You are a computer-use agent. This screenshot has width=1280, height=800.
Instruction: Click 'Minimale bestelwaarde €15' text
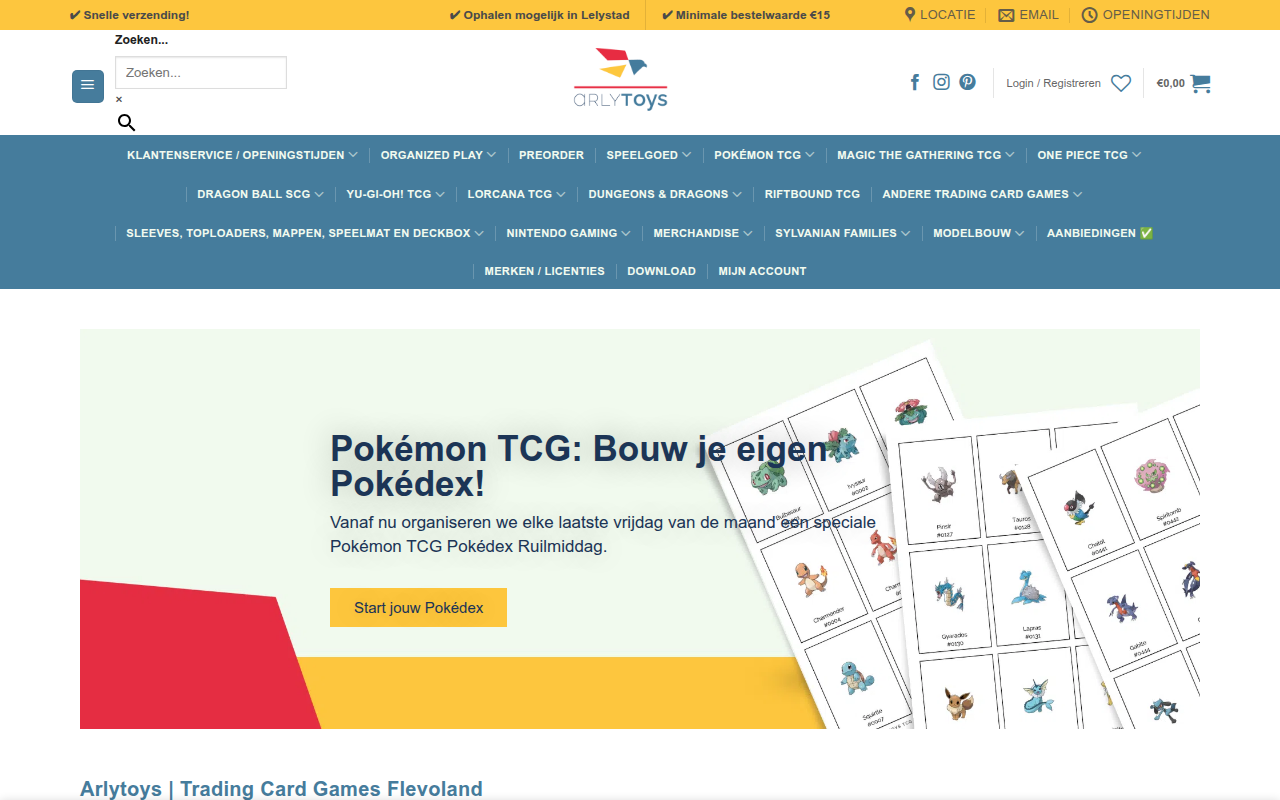[745, 15]
